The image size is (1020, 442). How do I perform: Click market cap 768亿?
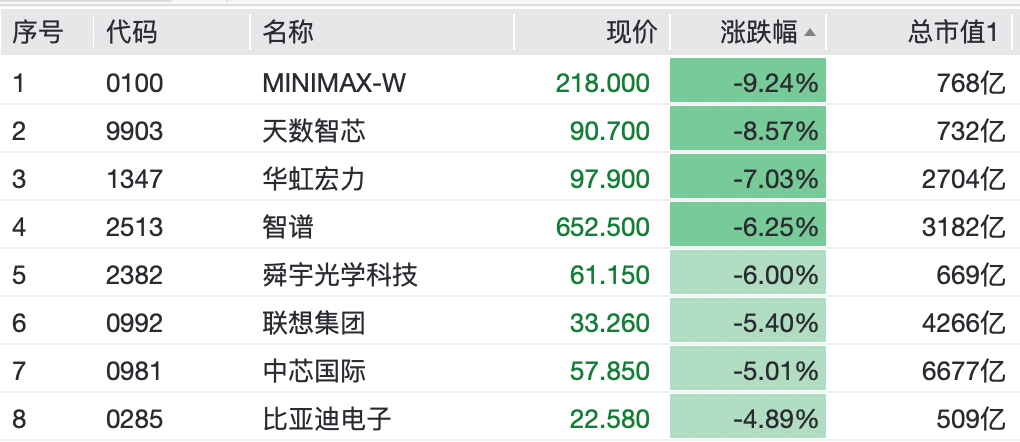[x=971, y=83]
